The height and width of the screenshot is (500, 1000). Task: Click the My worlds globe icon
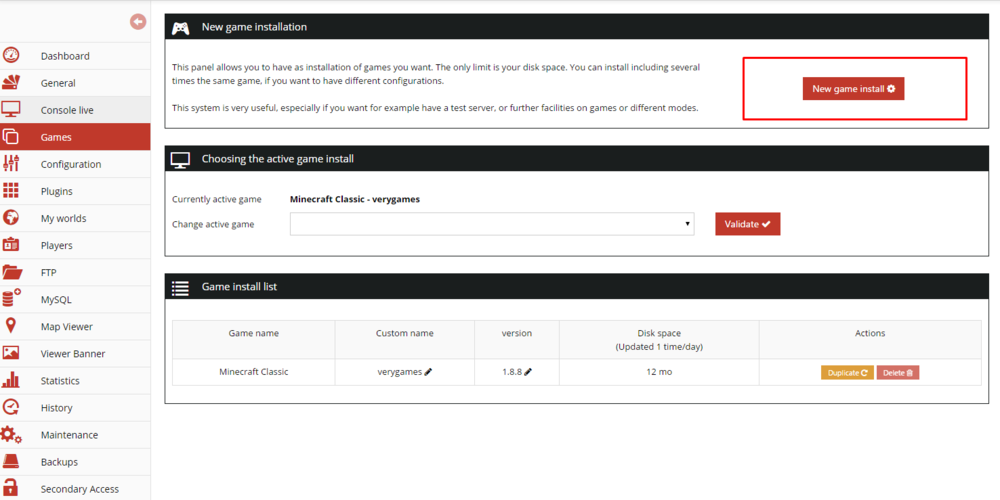click(11, 218)
